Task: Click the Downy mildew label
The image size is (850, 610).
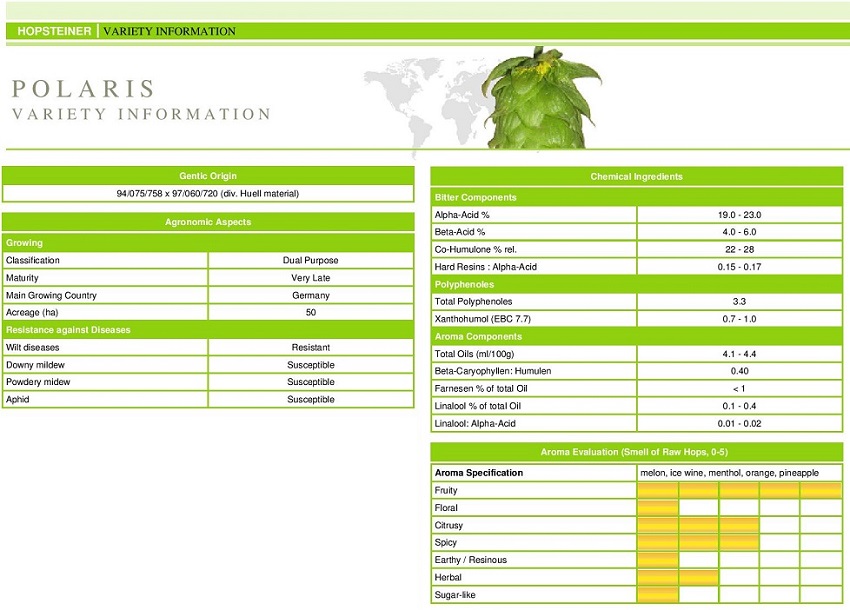Action: (35, 365)
